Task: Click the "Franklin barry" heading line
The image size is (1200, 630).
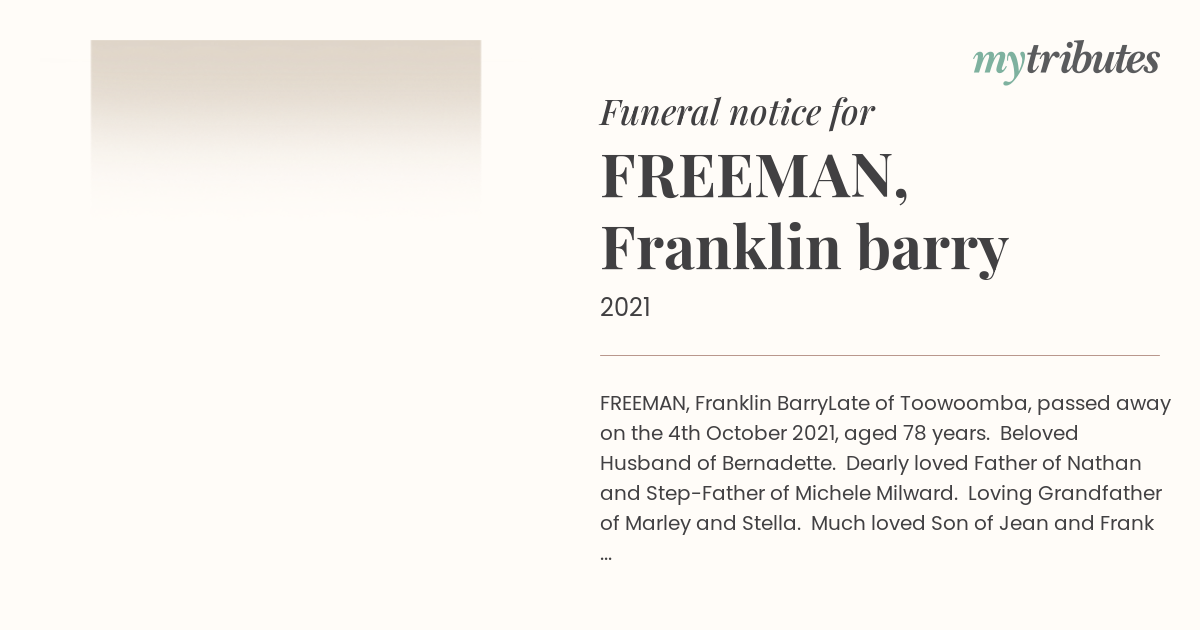Action: (x=804, y=247)
